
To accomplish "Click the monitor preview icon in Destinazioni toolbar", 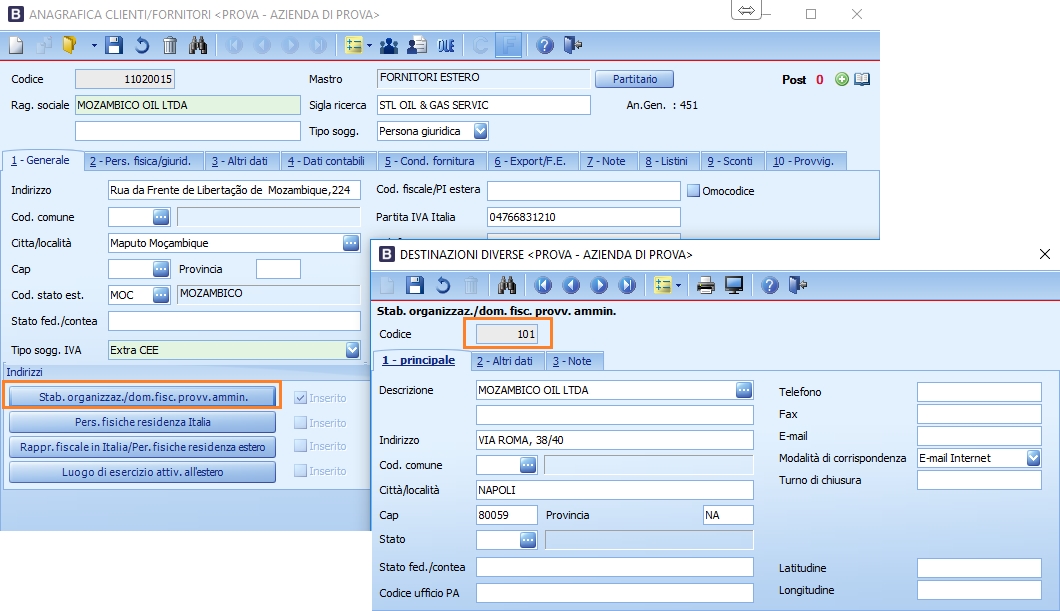I will click(x=734, y=285).
